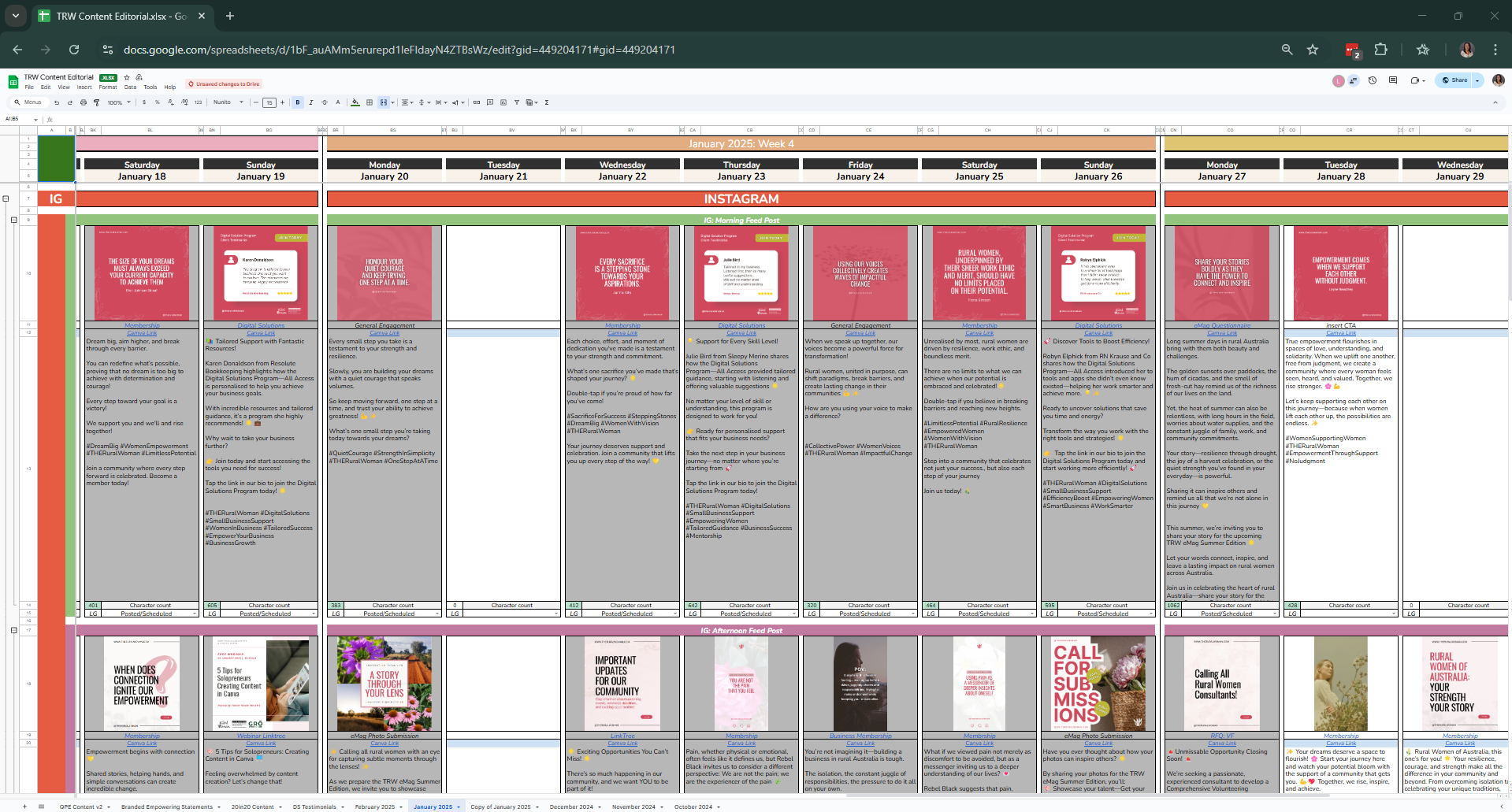The width and height of the screenshot is (1512, 812).
Task: Toggle merge cells
Action: [x=383, y=102]
